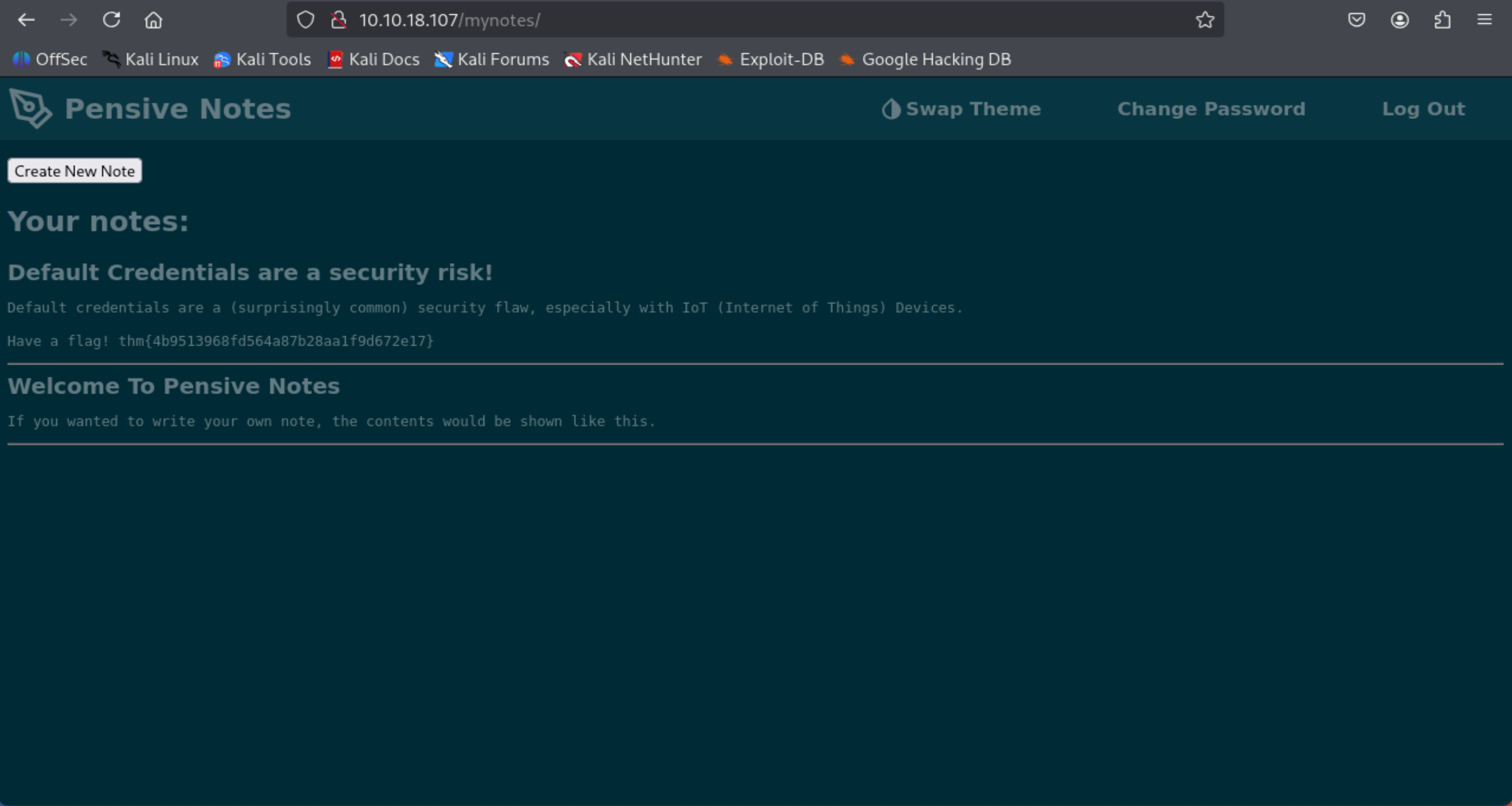The image size is (1512, 806).
Task: Open the Firefox account icon
Action: 1399,20
